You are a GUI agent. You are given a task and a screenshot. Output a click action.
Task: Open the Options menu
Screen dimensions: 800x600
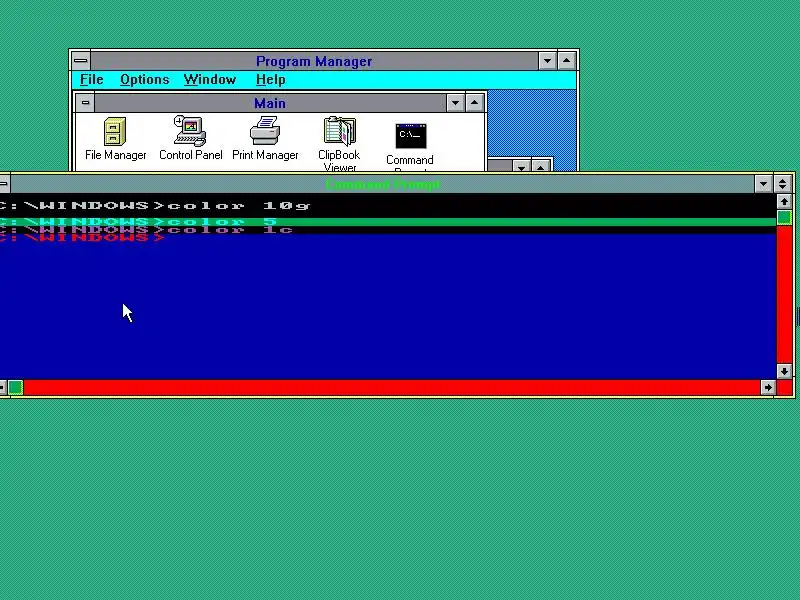(144, 80)
